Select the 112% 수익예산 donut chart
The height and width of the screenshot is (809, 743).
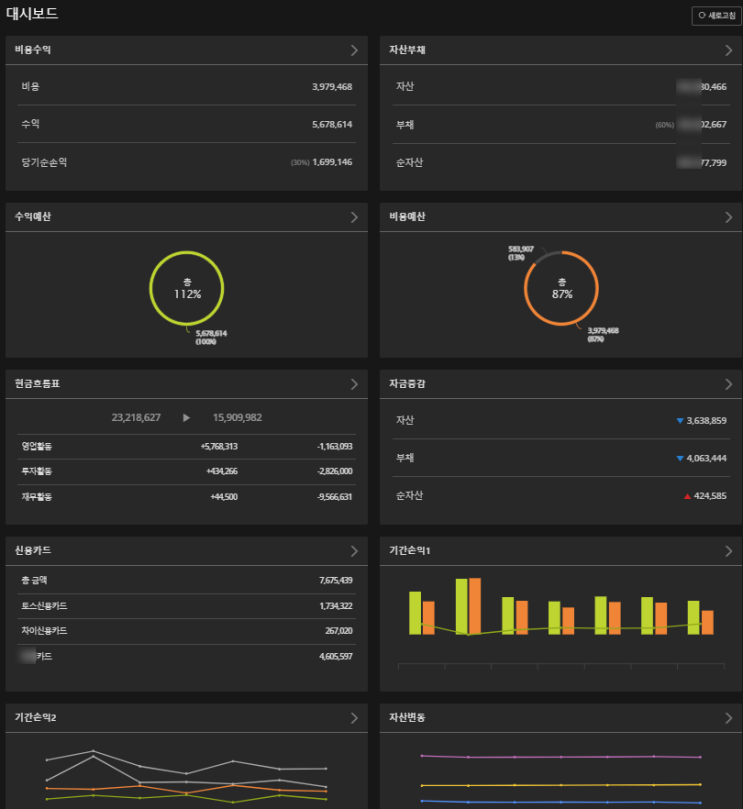187,288
